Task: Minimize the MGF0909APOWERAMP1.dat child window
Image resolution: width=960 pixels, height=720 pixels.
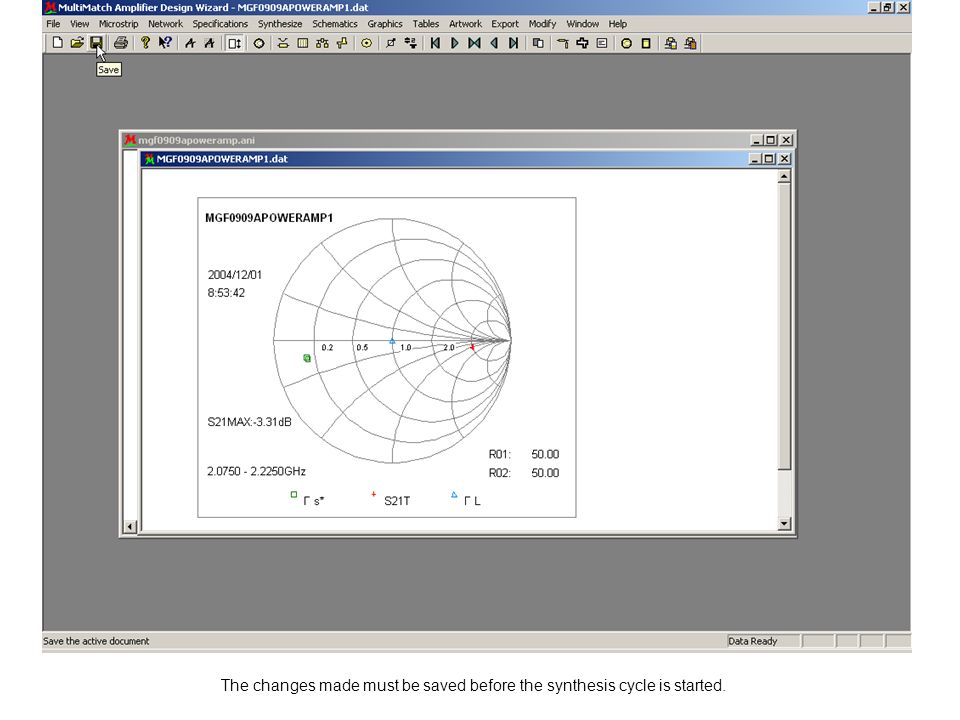Action: click(x=756, y=159)
